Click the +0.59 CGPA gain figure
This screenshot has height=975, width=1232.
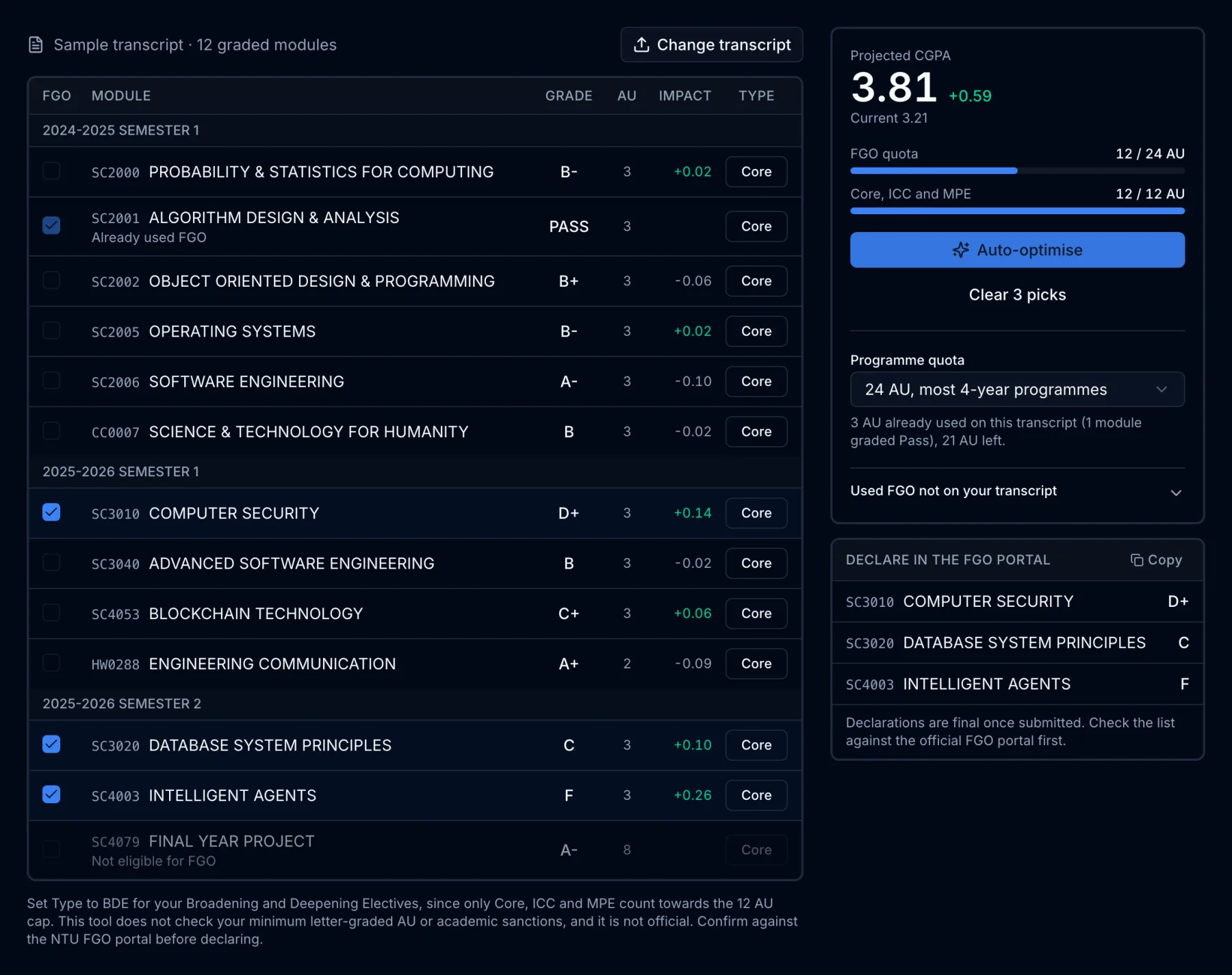970,96
